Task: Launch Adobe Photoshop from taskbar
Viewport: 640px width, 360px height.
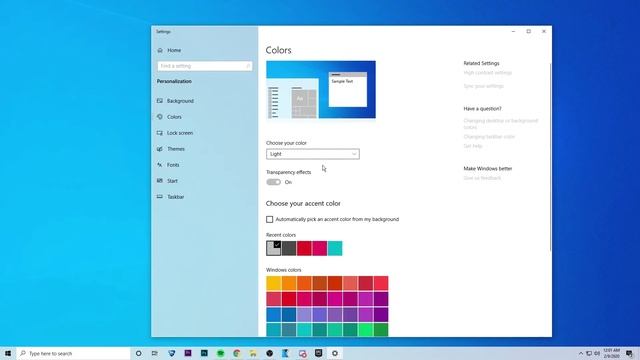Action: click(204, 353)
